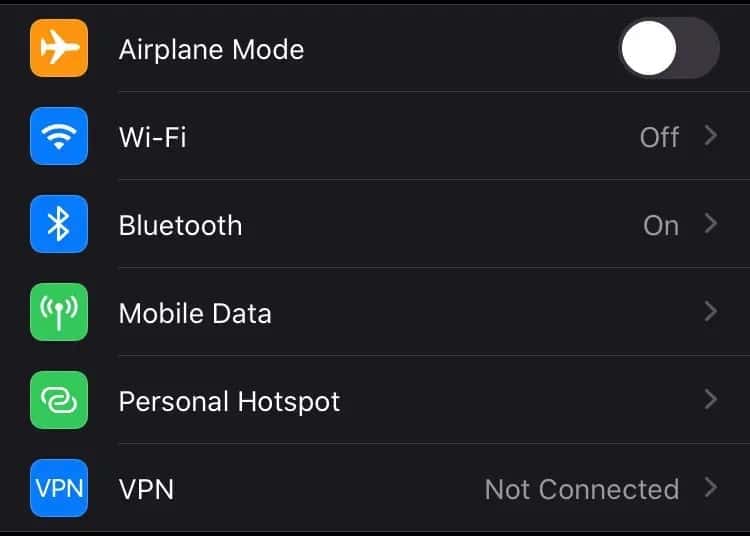Image resolution: width=750 pixels, height=536 pixels.
Task: Tap the blue VPN icon
Action: click(59, 488)
